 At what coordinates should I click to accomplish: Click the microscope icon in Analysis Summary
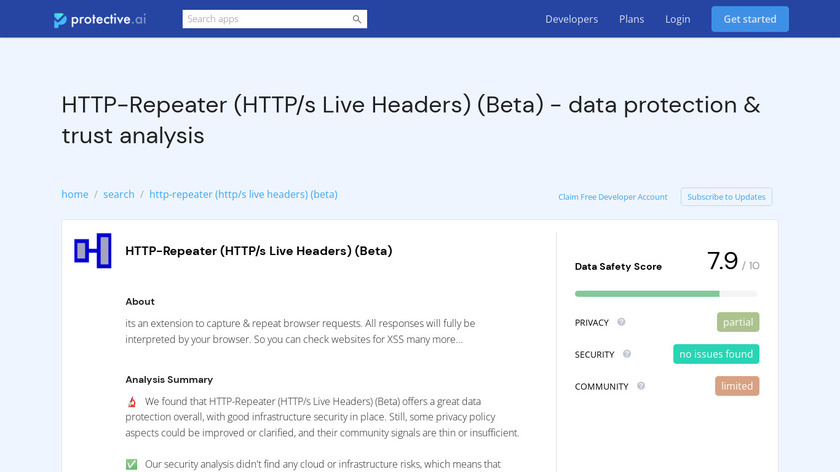tap(131, 402)
